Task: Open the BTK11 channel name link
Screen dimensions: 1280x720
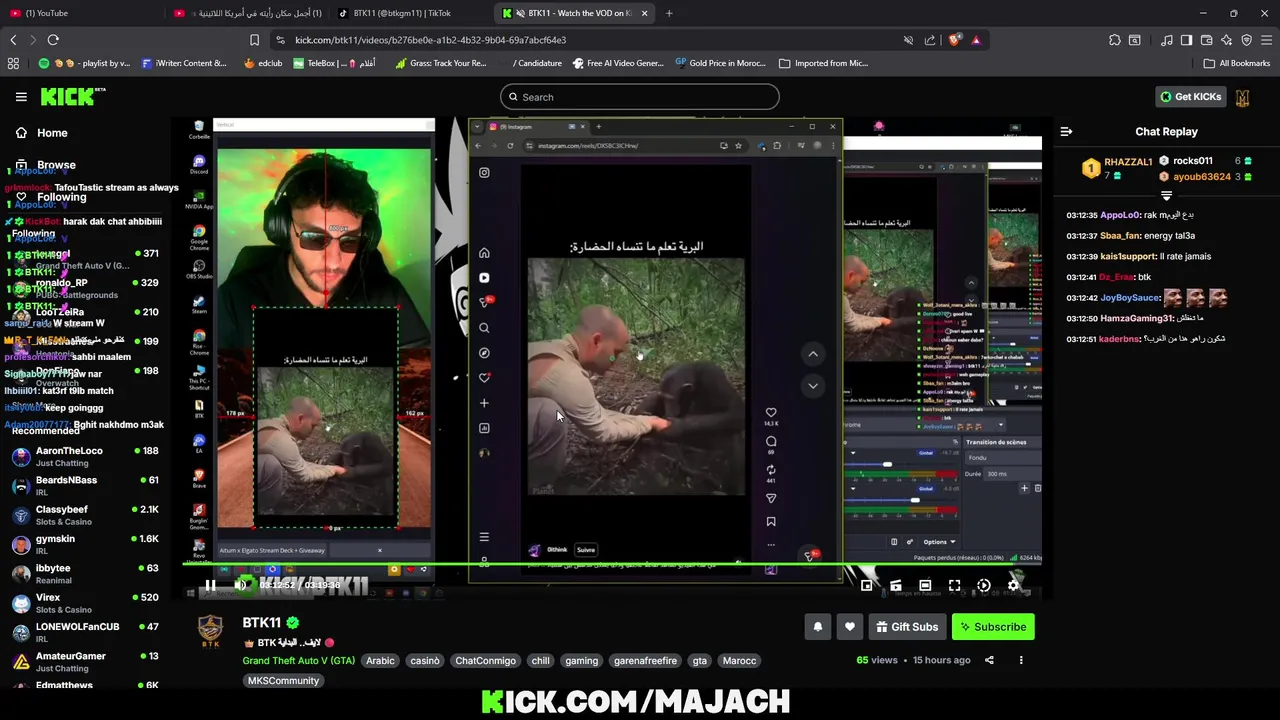Action: pos(262,623)
